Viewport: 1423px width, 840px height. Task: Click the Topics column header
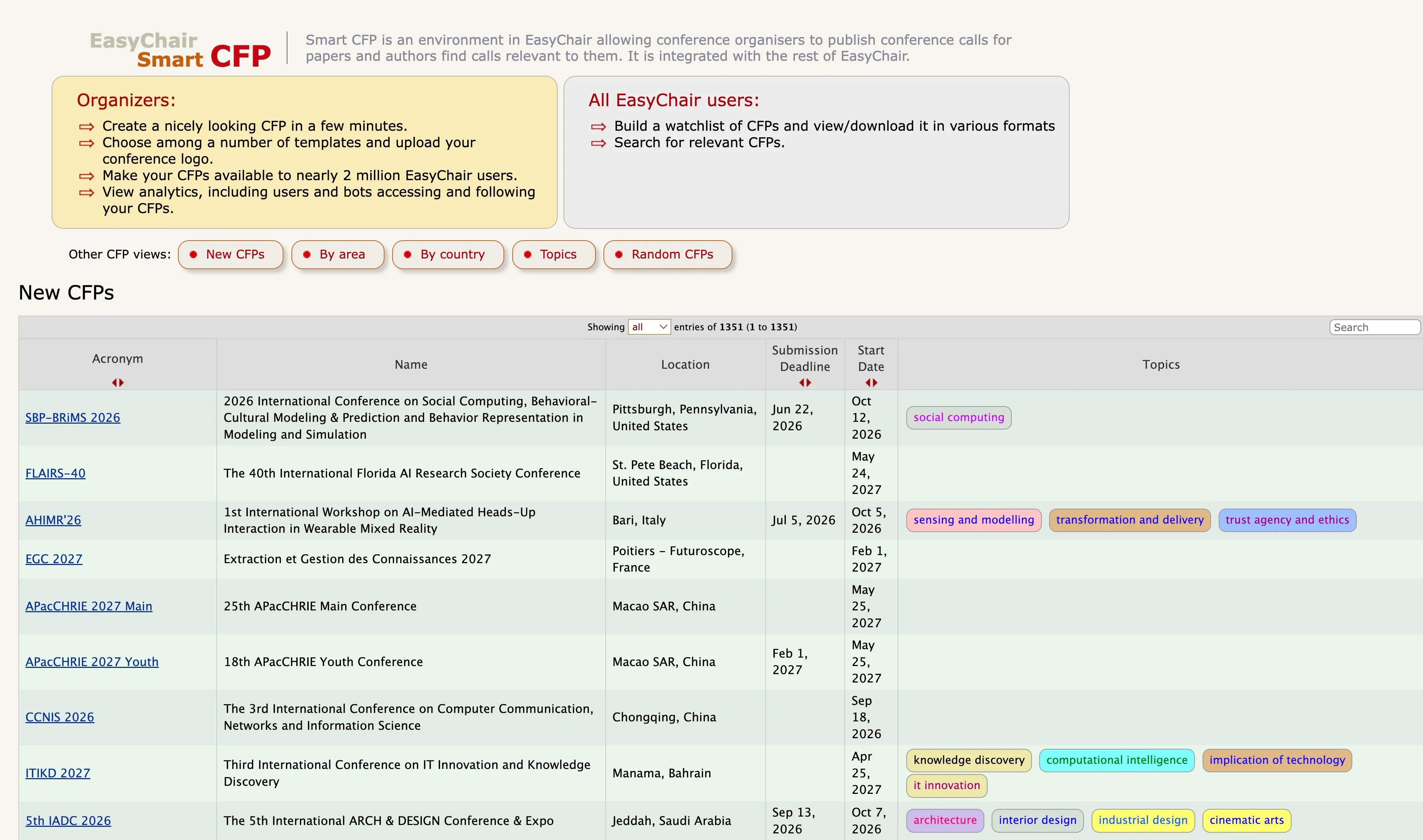pyautogui.click(x=1161, y=365)
